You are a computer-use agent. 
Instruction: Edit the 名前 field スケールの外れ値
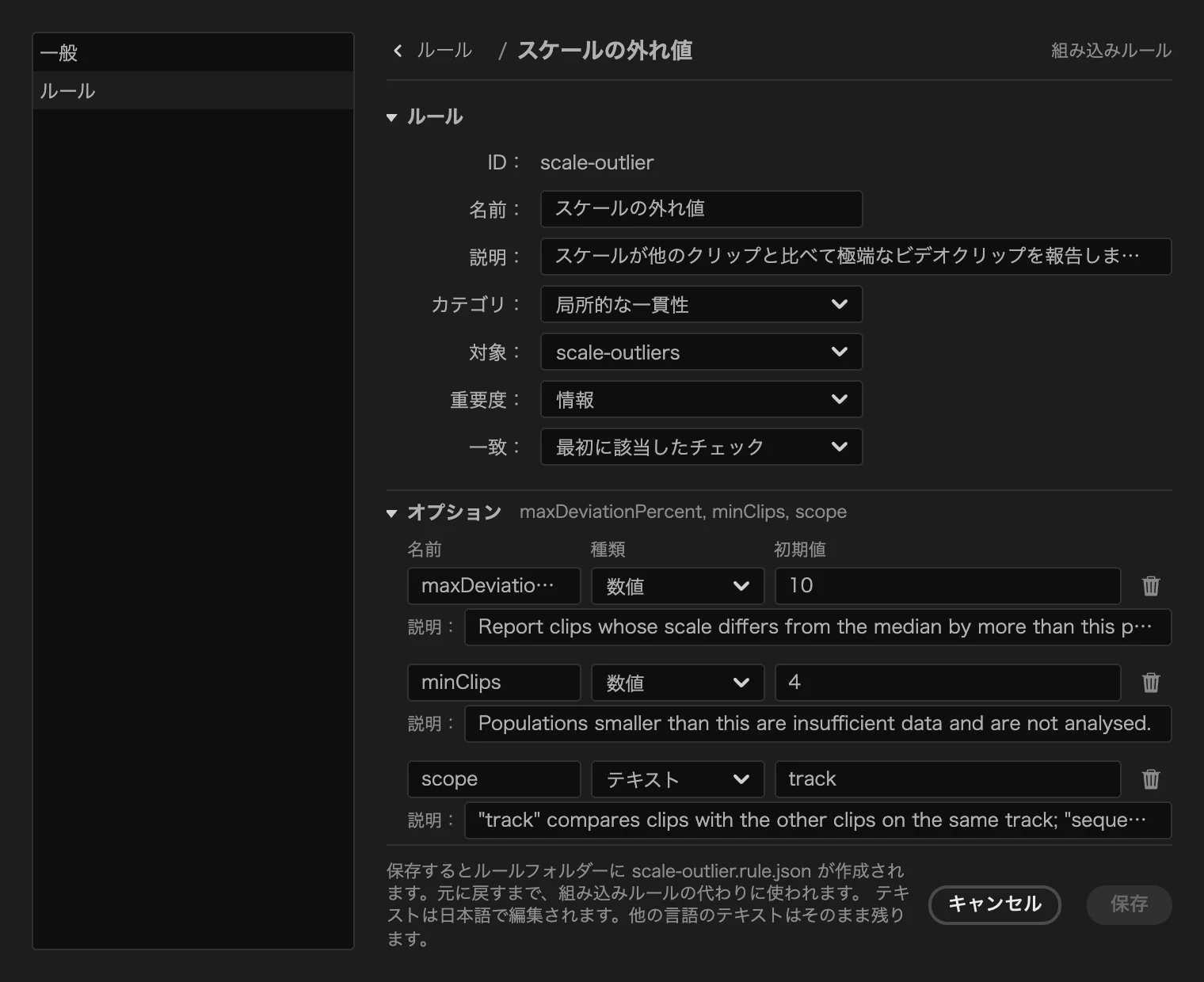coord(701,209)
